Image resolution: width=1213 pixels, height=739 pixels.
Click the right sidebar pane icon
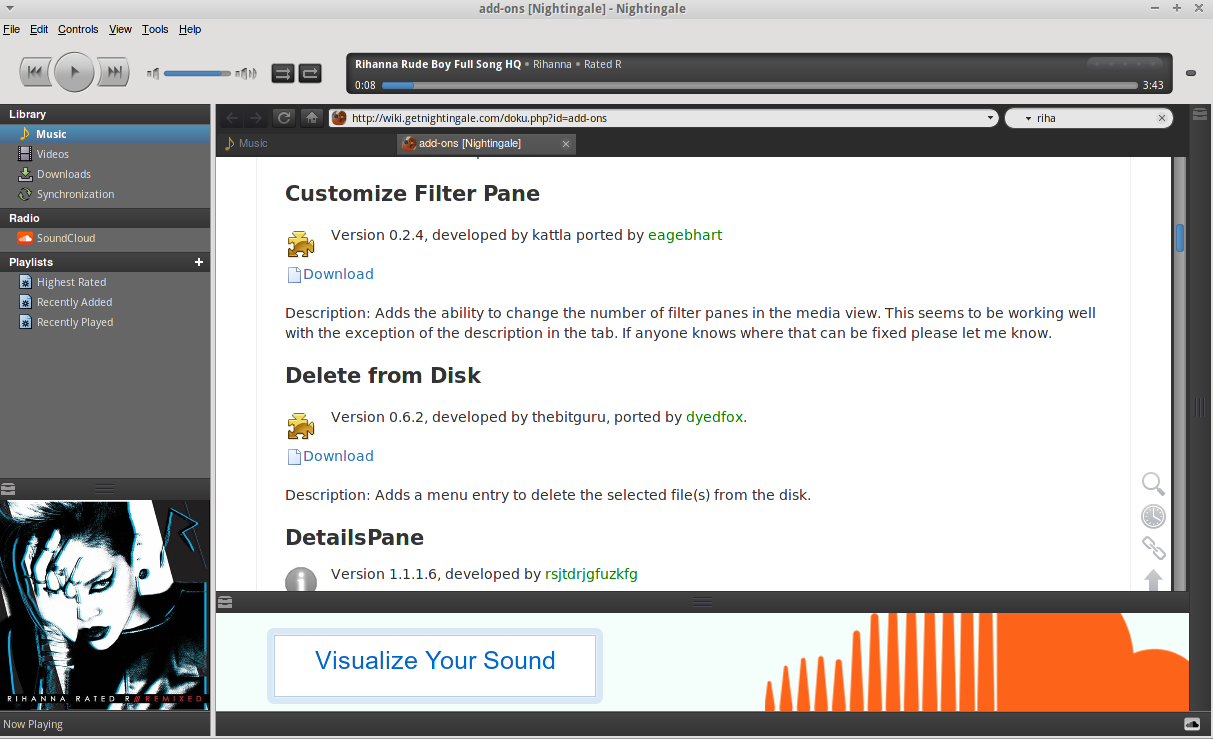point(1200,115)
